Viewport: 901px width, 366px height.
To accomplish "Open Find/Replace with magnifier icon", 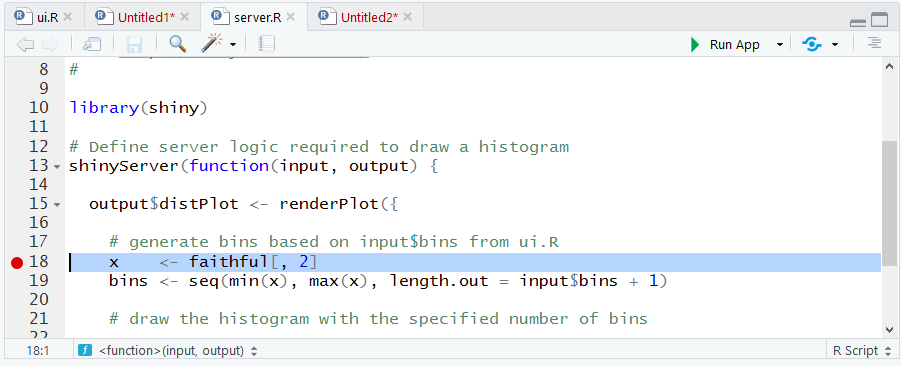I will point(178,44).
